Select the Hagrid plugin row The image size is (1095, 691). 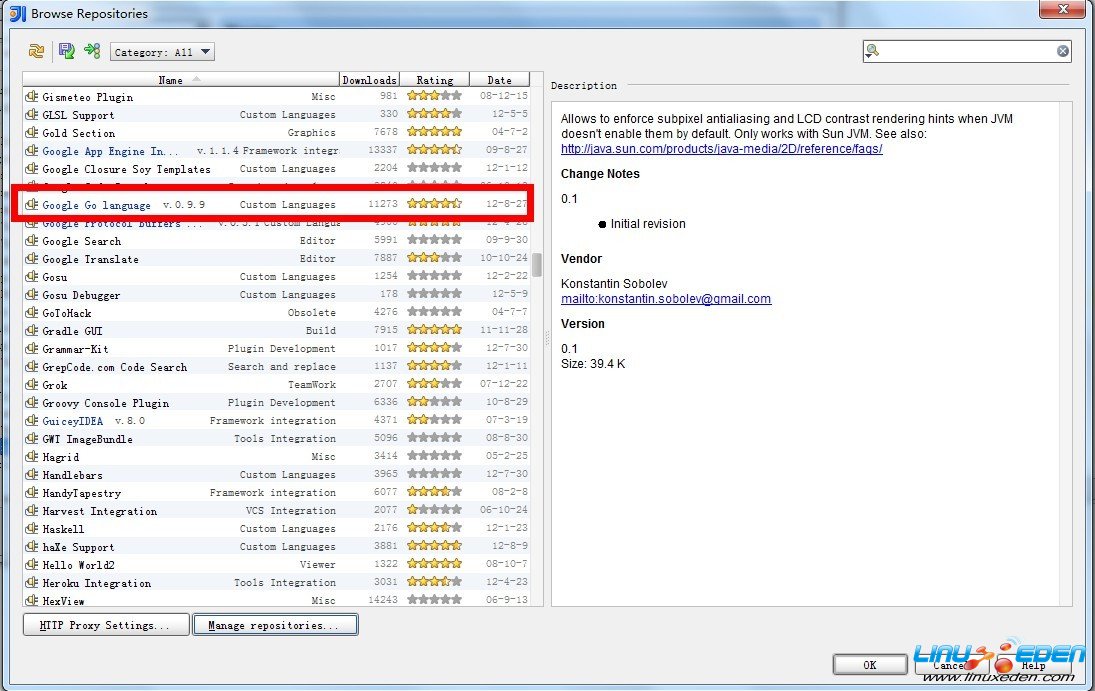coord(277,456)
